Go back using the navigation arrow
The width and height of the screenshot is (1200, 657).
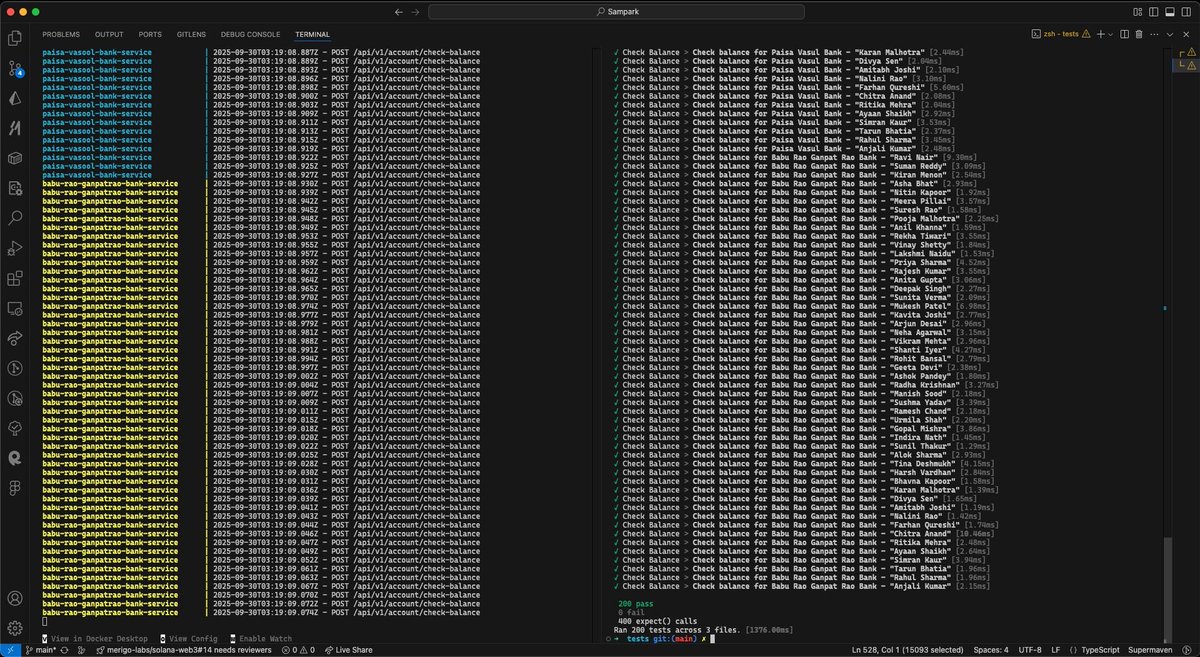point(399,12)
